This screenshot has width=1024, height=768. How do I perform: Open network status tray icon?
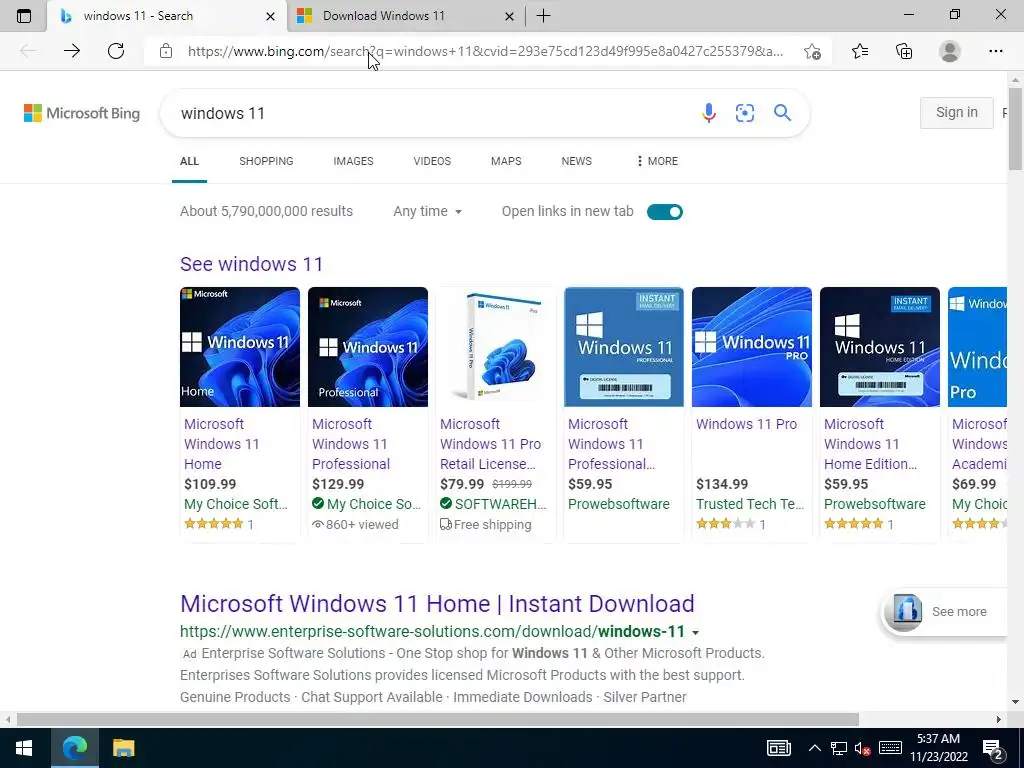(839, 748)
